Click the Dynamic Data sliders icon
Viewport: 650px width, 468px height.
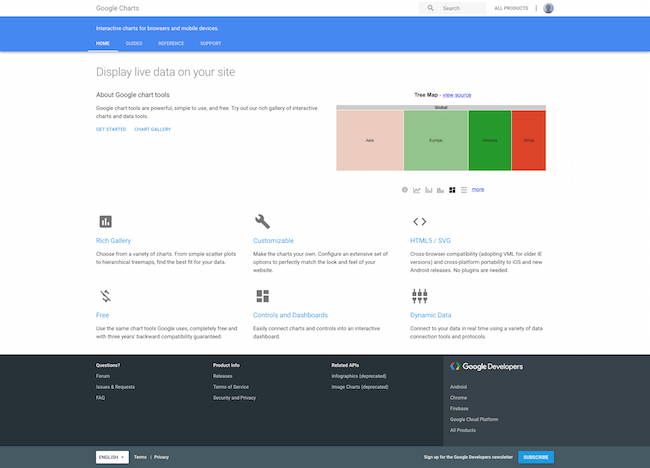click(420, 296)
